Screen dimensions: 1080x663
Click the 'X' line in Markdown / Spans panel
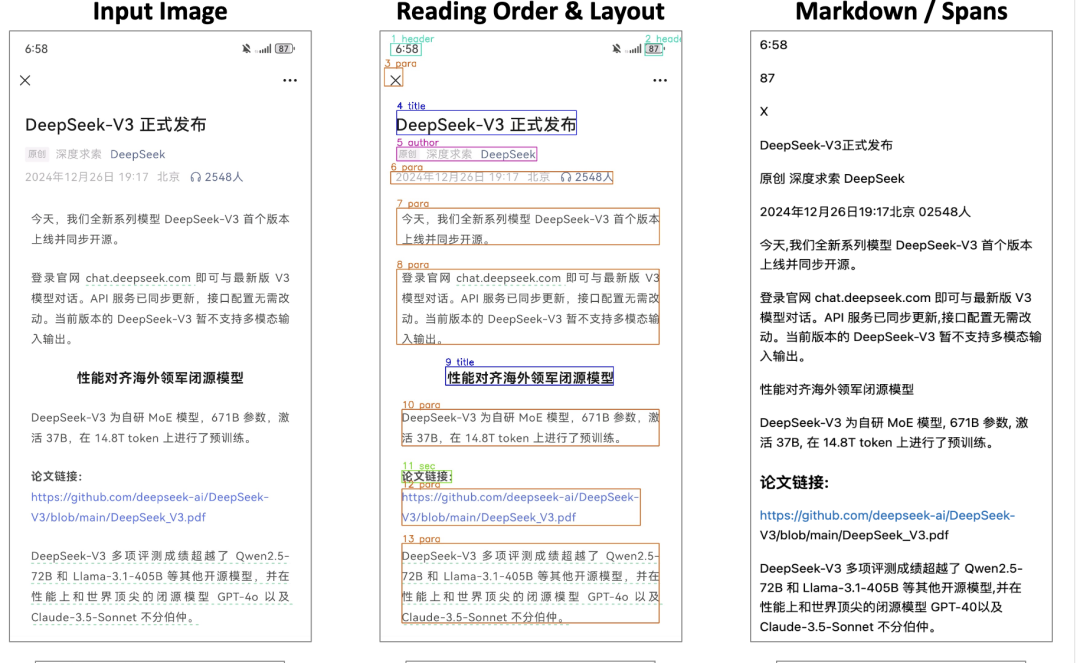point(764,112)
